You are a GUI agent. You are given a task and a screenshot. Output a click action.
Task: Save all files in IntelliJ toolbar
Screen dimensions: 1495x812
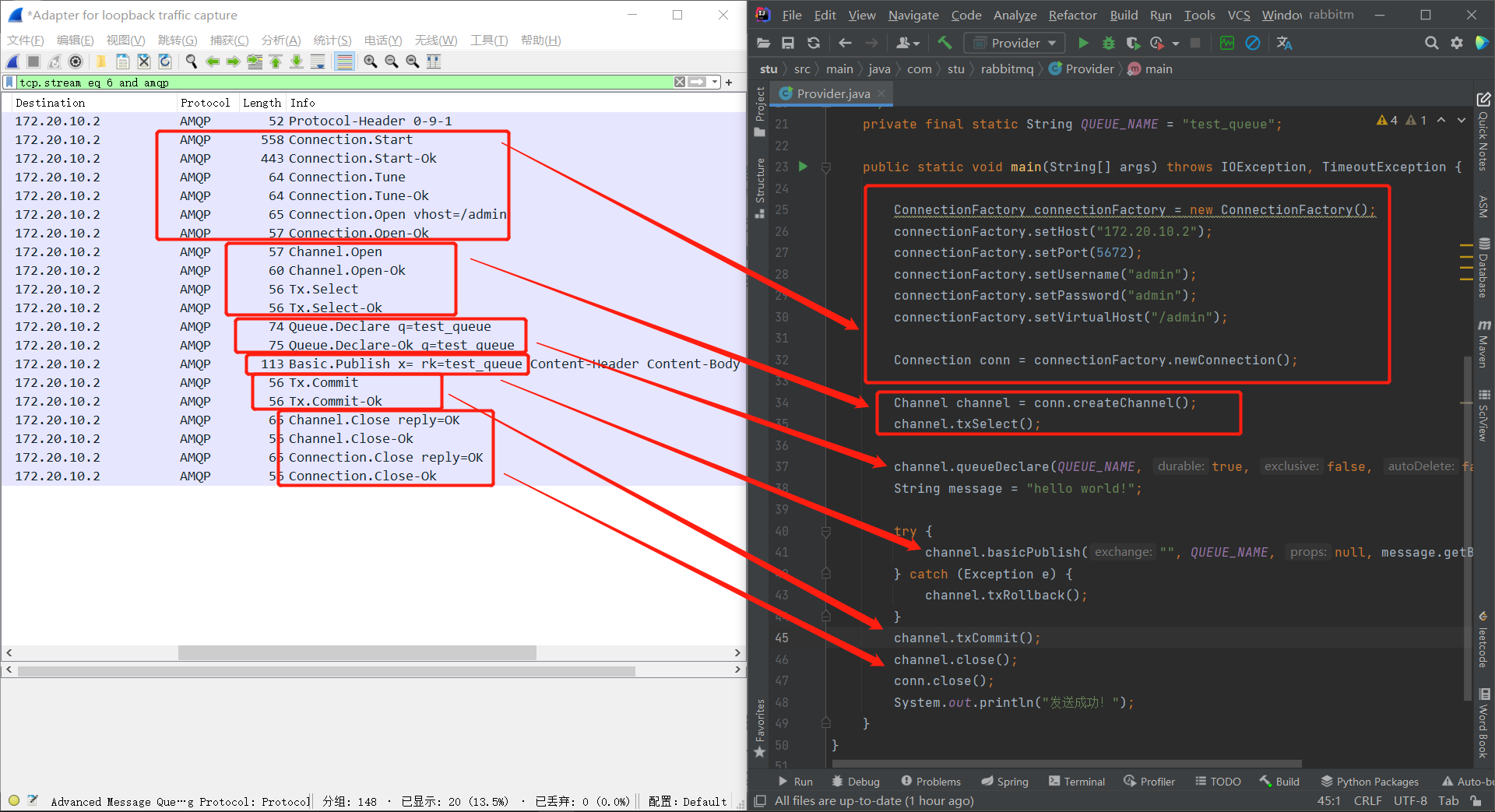[x=788, y=43]
